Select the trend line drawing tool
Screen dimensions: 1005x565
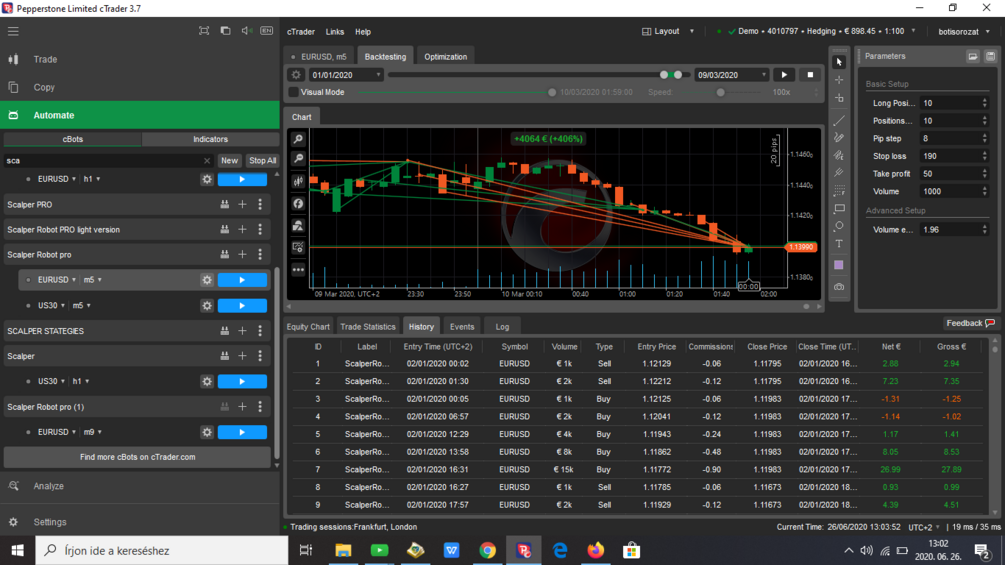[x=839, y=120]
